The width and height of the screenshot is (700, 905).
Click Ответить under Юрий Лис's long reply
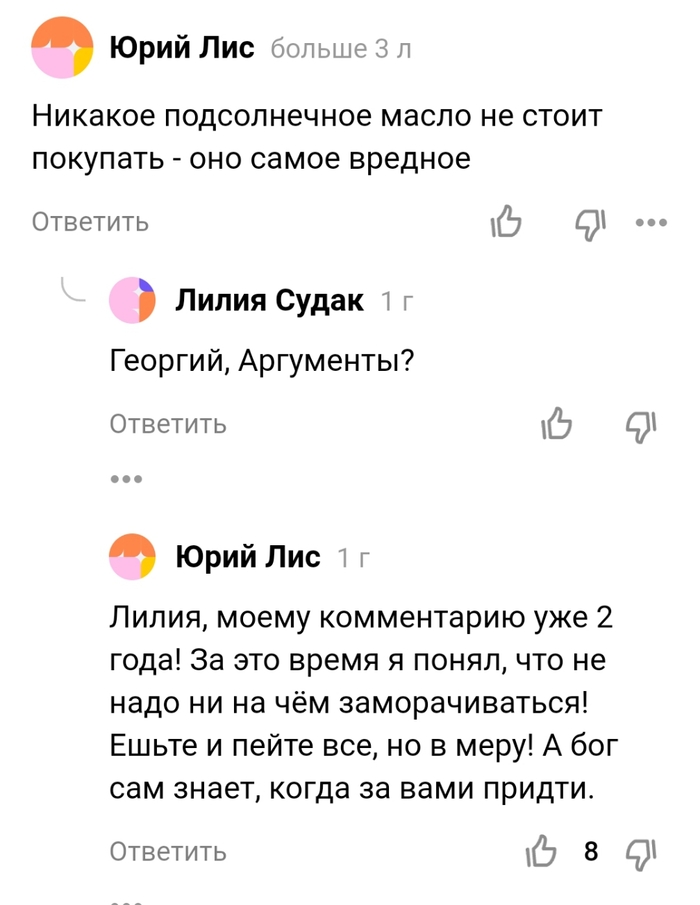[x=167, y=851]
